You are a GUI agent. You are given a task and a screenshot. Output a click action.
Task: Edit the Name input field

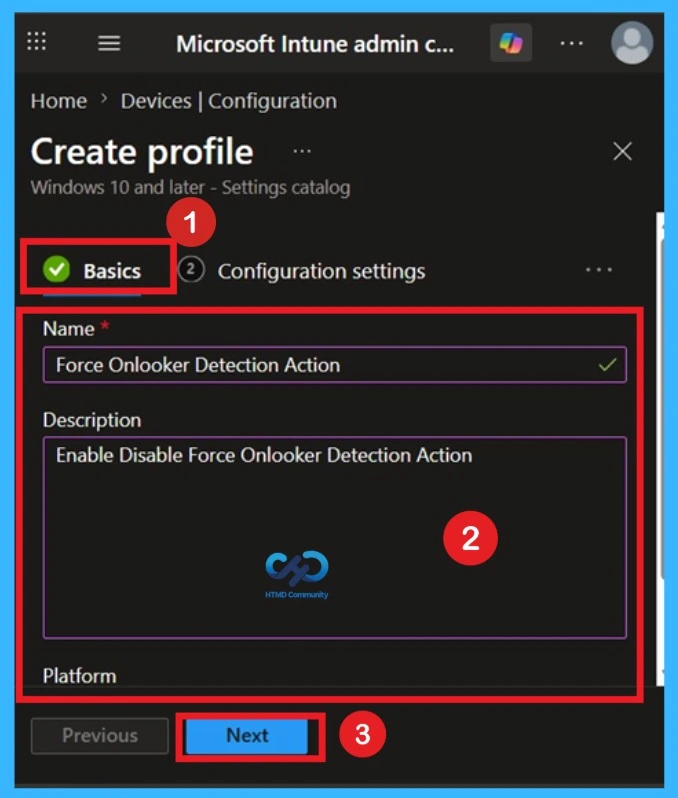(334, 364)
